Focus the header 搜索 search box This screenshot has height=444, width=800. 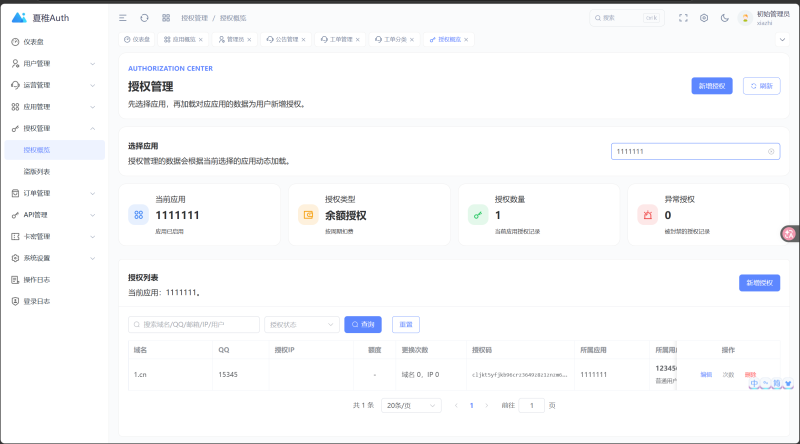tap(627, 18)
